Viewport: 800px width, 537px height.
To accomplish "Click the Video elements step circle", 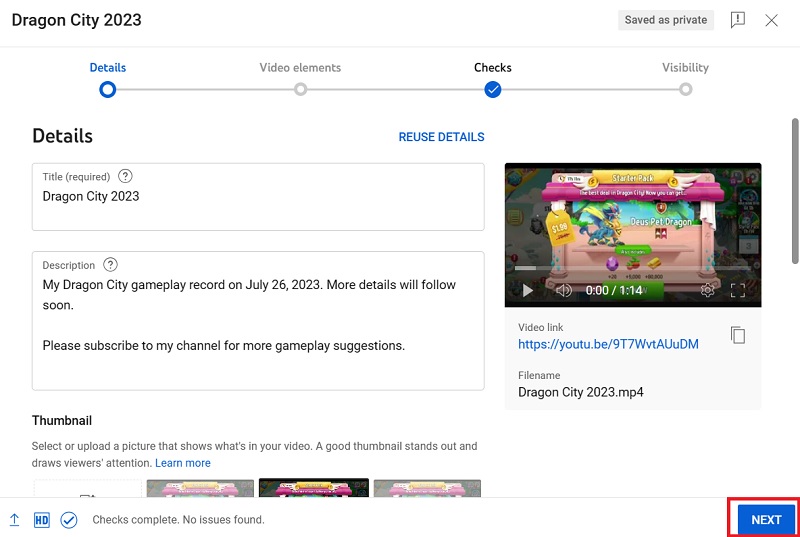I will (301, 90).
